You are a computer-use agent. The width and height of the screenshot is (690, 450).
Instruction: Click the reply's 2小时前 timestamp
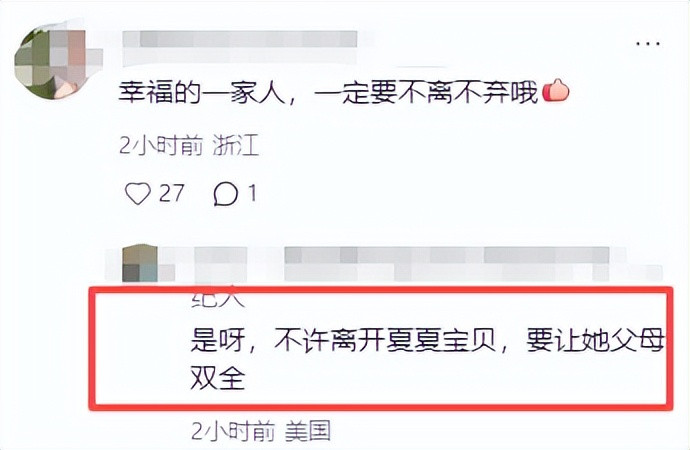tap(233, 431)
